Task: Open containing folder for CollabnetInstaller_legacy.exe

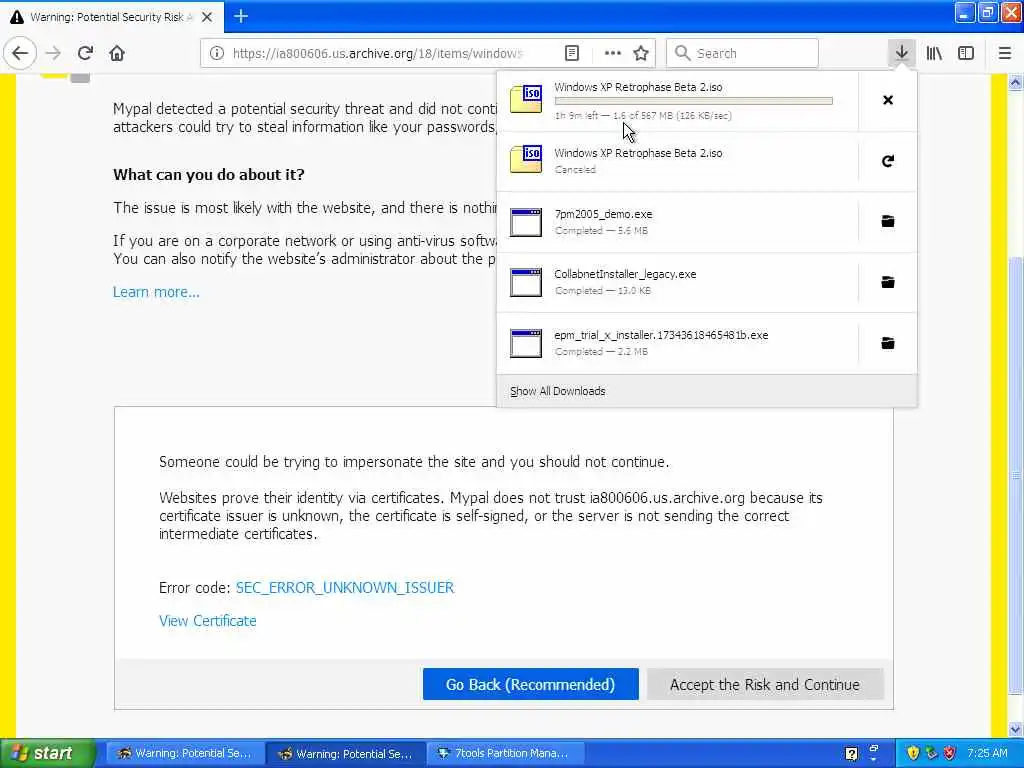Action: tap(888, 282)
